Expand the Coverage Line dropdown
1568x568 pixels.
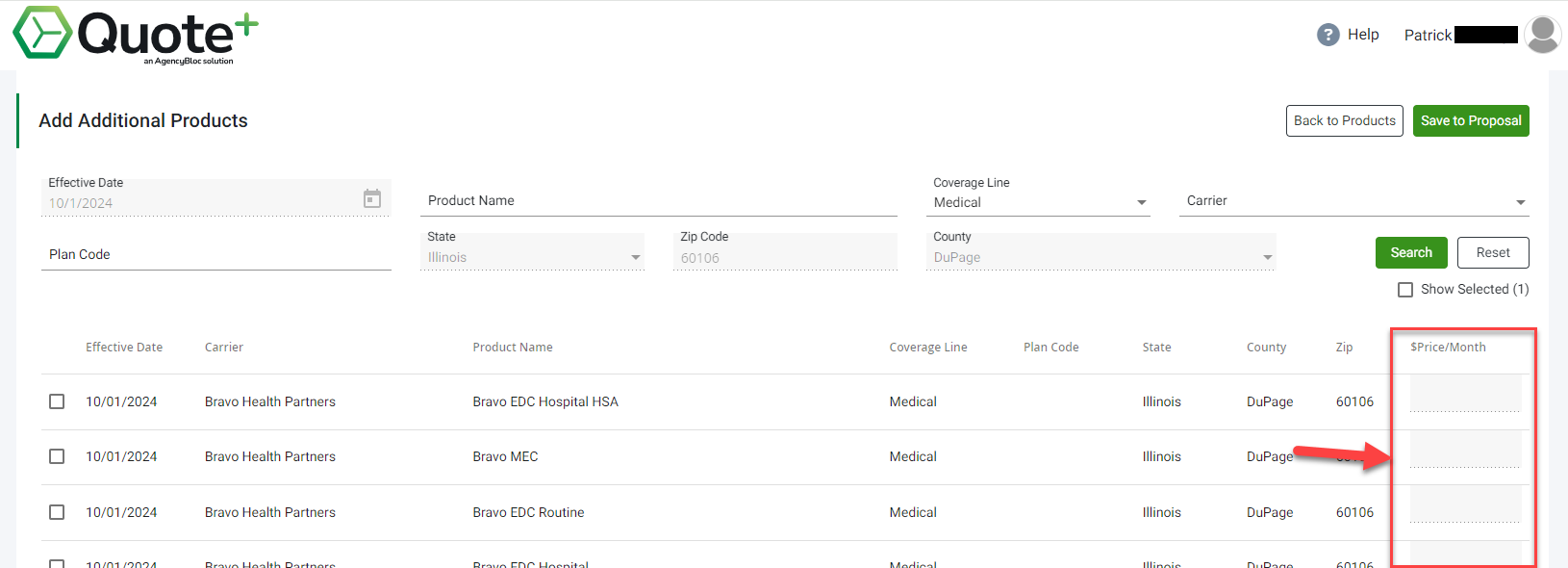[x=1142, y=202]
